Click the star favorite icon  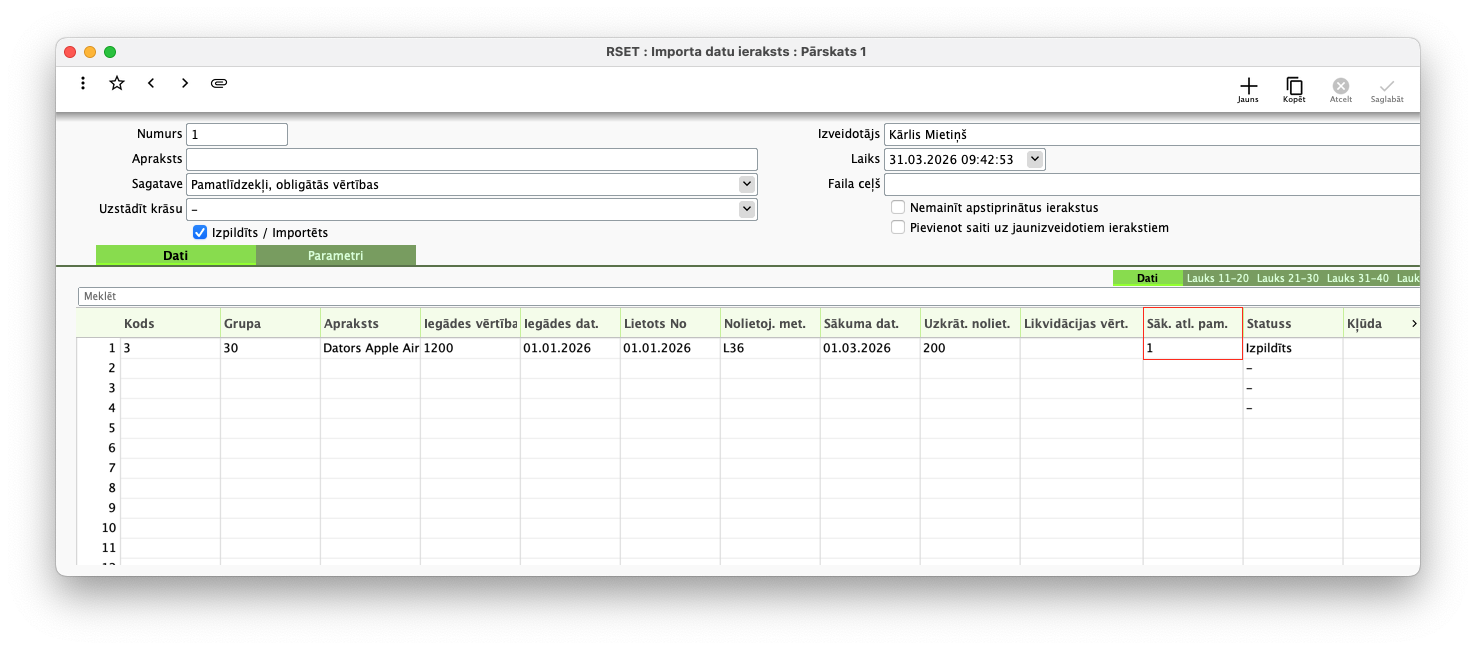[117, 83]
